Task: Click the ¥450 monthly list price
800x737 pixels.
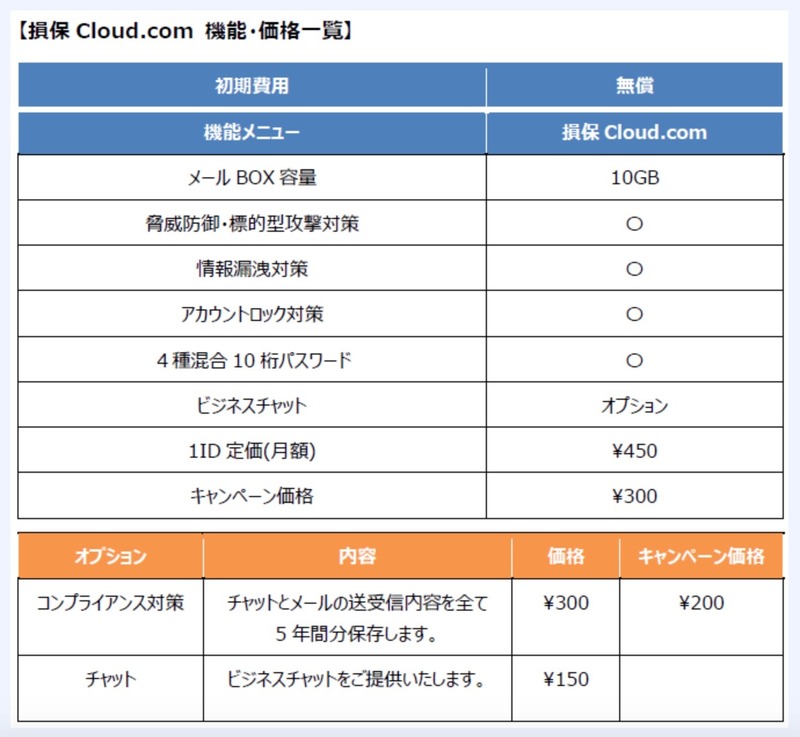Action: pyautogui.click(x=634, y=451)
